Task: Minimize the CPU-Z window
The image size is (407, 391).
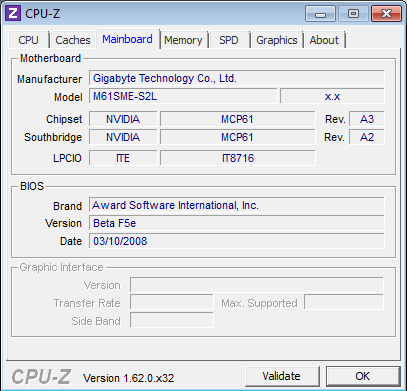Action: (320, 14)
